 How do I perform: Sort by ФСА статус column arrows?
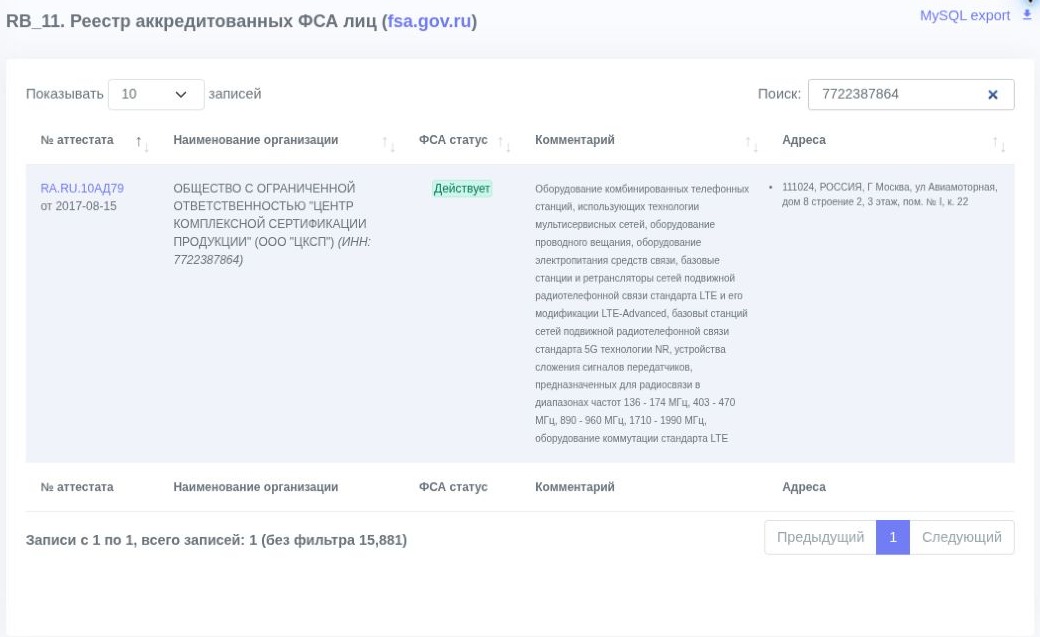pos(504,142)
